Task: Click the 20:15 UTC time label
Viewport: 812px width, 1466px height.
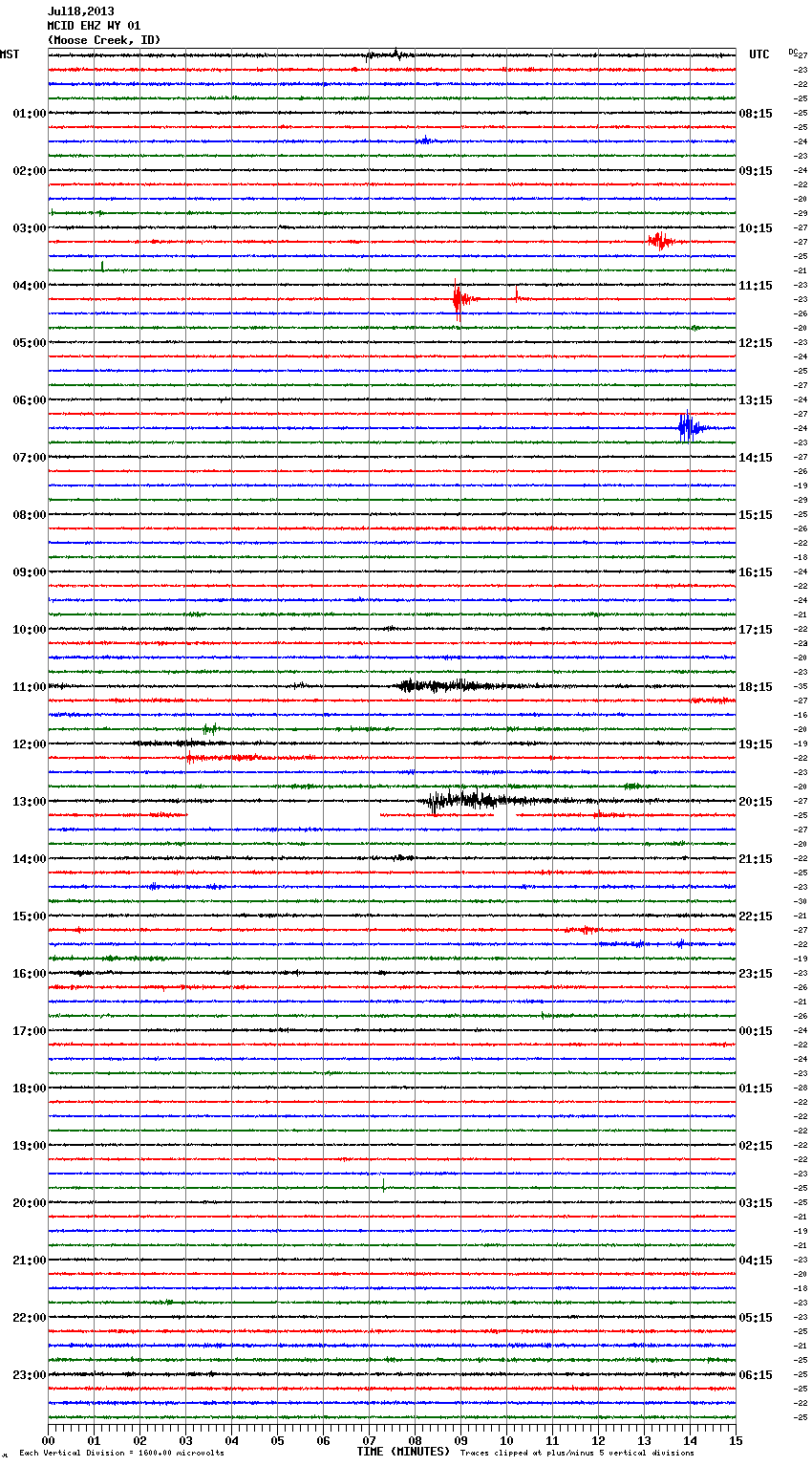Action: point(756,802)
